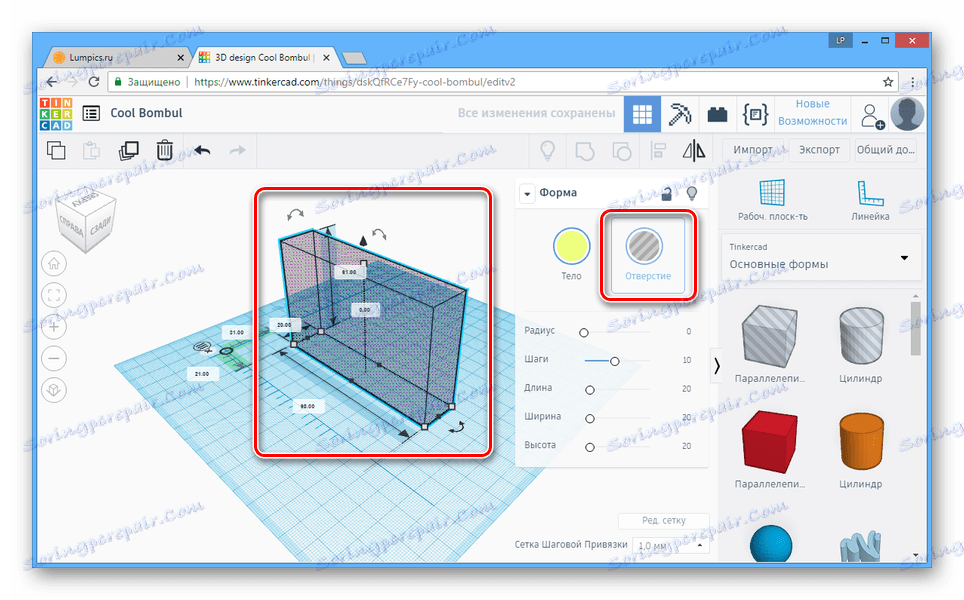
Task: Click the invite user icon
Action: point(872,116)
